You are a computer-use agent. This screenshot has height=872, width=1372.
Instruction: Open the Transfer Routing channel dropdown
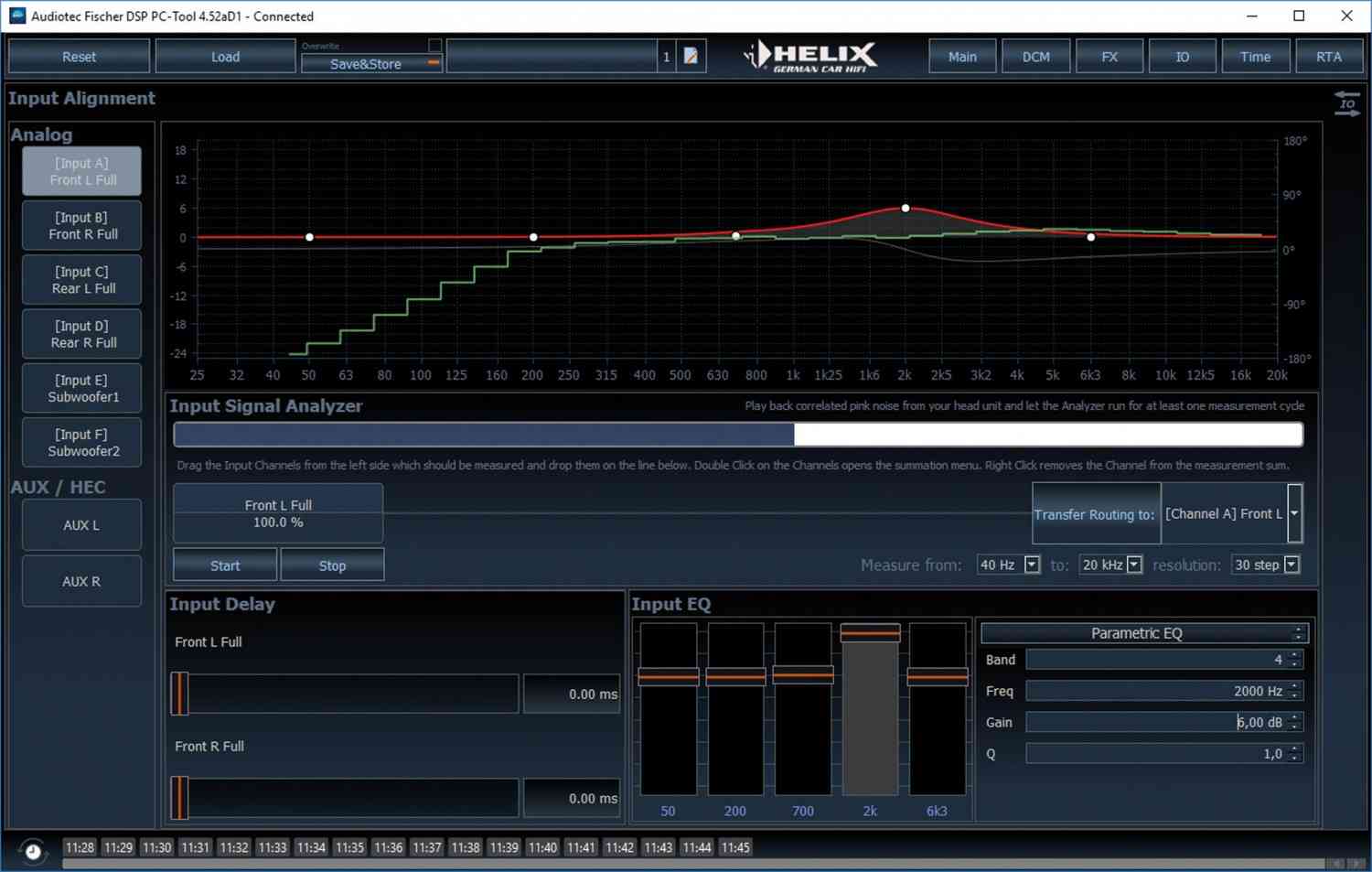pyautogui.click(x=1294, y=513)
